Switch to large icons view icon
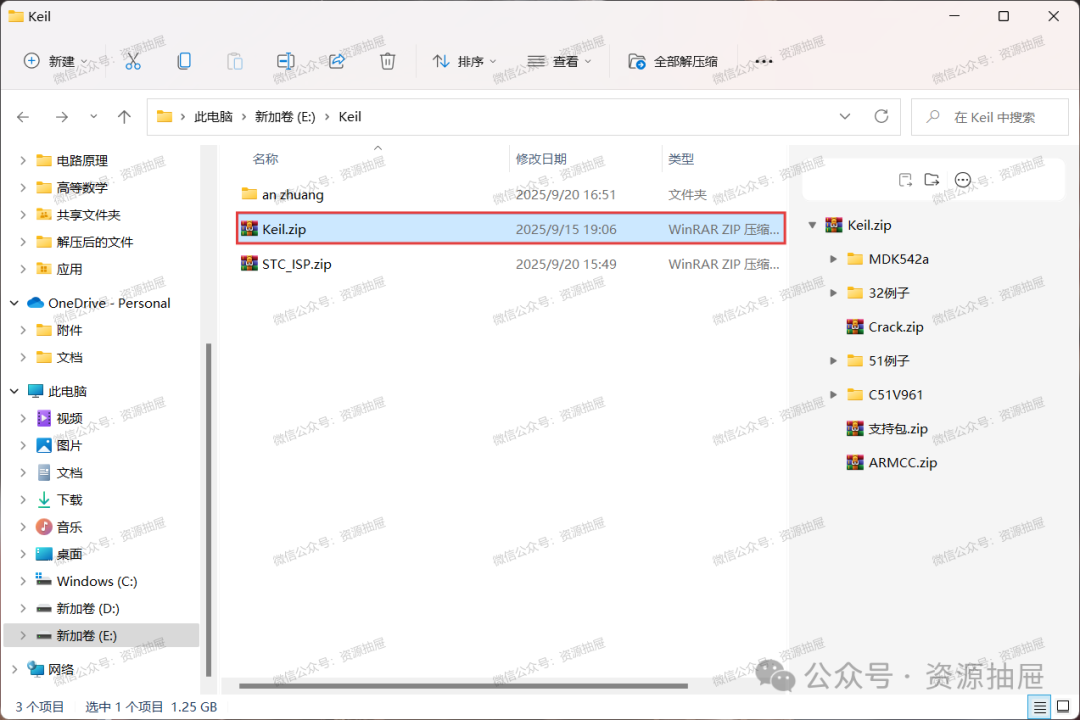Image resolution: width=1080 pixels, height=720 pixels. (x=1063, y=707)
